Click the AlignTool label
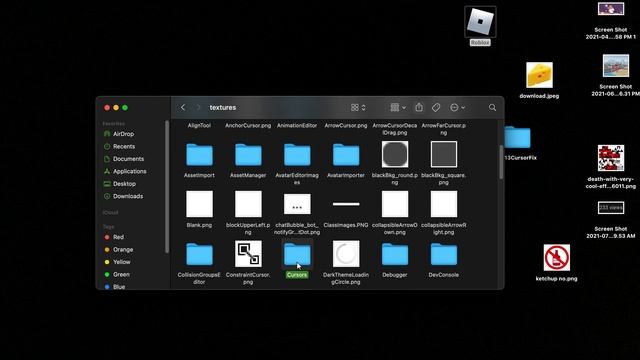This screenshot has height=360, width=640. point(199,125)
